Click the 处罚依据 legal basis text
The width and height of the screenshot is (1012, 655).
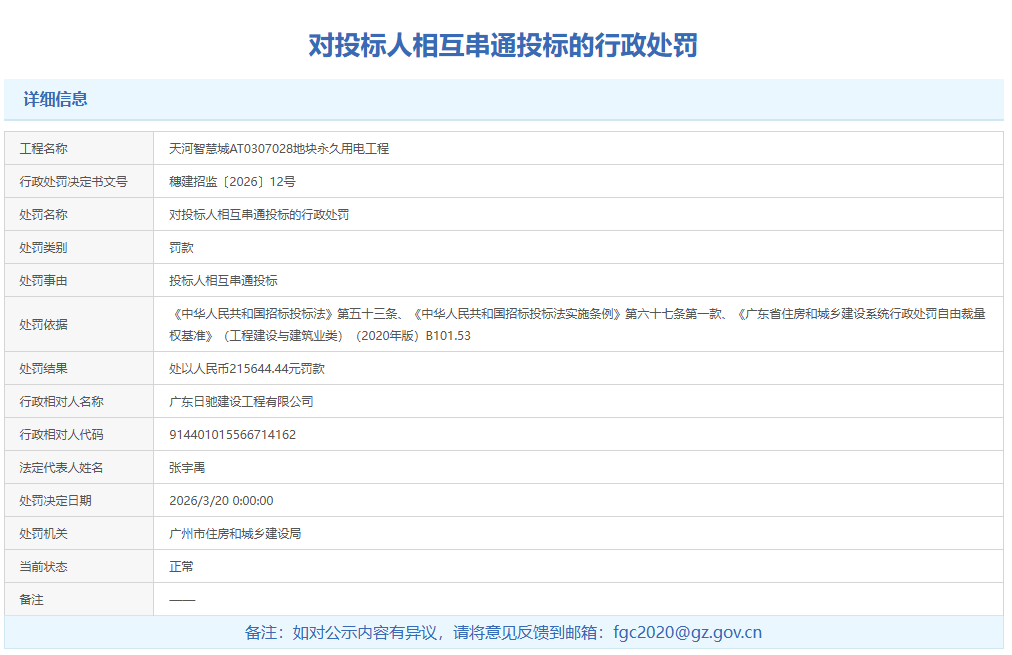577,324
